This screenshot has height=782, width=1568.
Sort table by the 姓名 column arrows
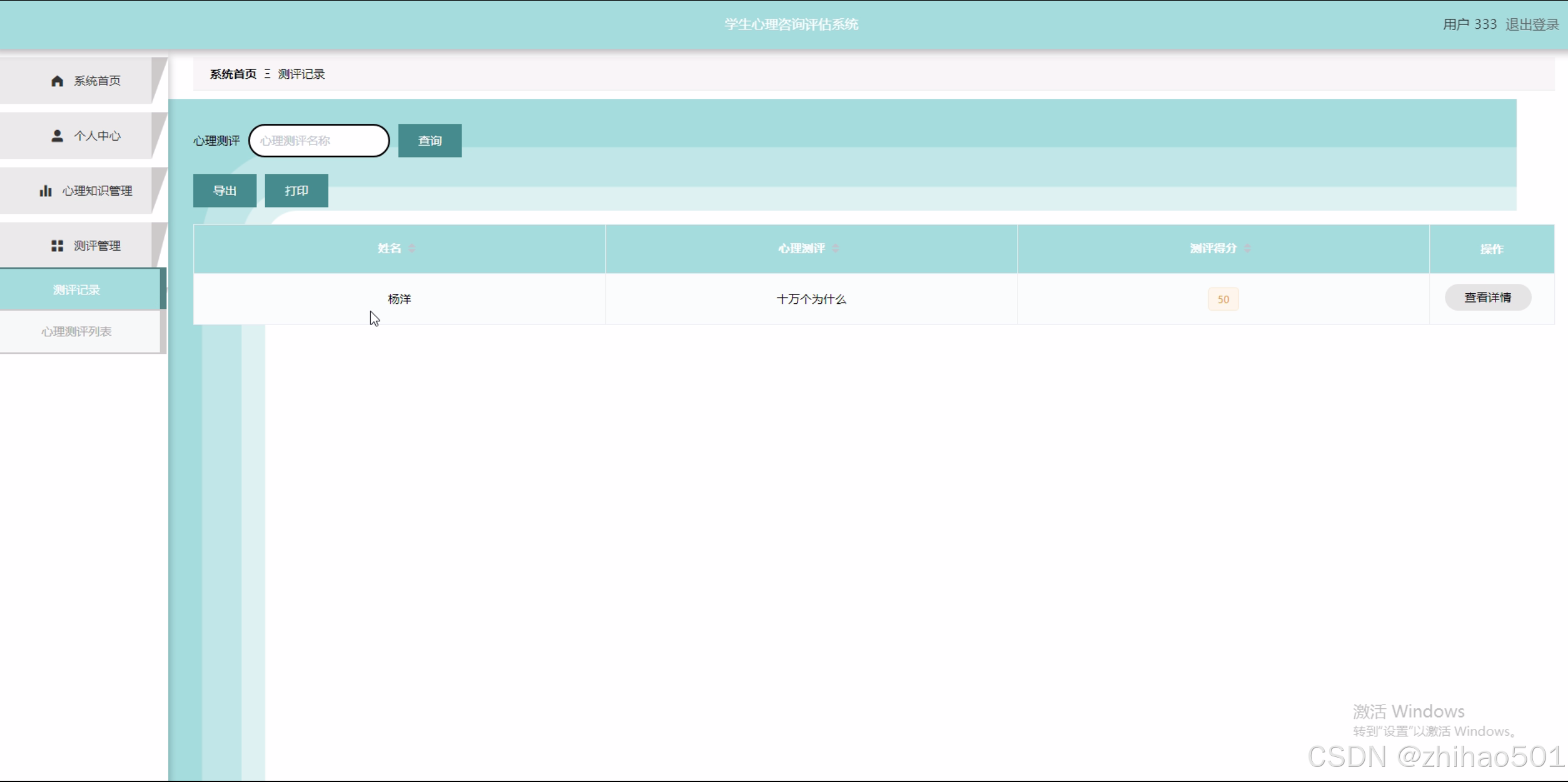pos(412,249)
